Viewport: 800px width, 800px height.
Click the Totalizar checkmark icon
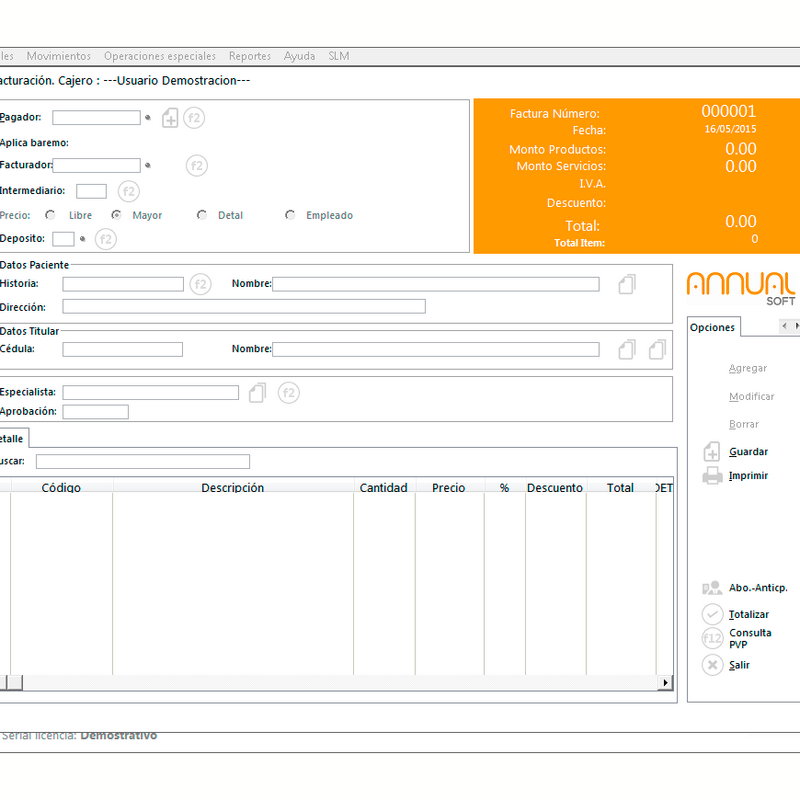point(713,614)
